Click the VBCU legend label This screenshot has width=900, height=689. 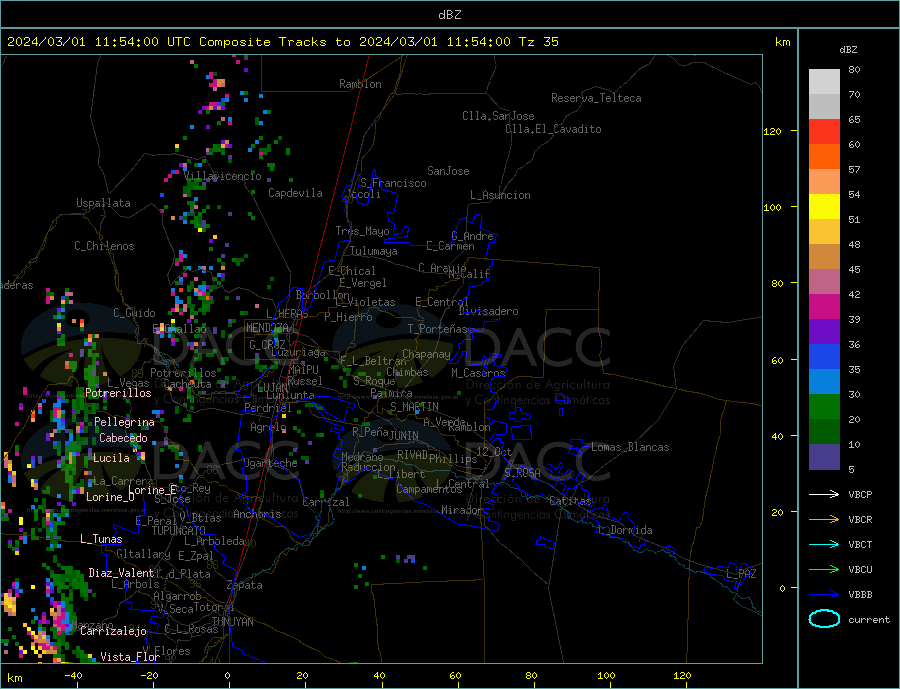point(860,570)
